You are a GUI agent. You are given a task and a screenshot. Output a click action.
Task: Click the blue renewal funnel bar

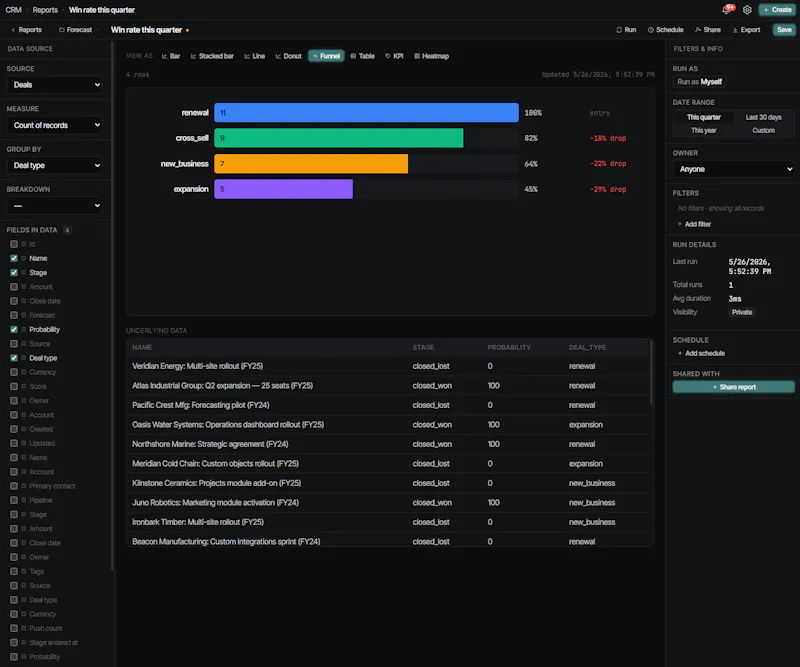[x=366, y=113]
